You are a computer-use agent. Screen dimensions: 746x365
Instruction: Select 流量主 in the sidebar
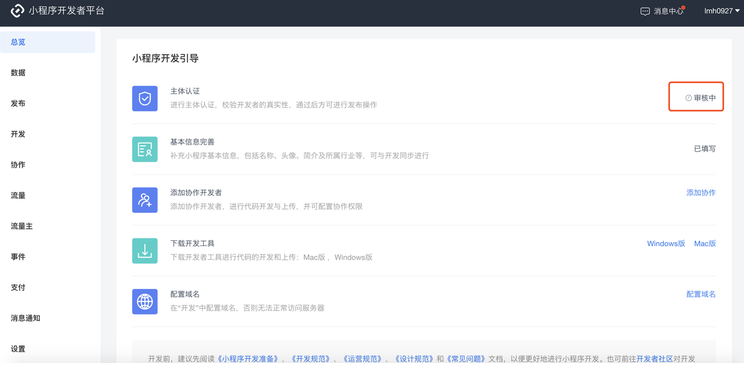pyautogui.click(x=48, y=227)
